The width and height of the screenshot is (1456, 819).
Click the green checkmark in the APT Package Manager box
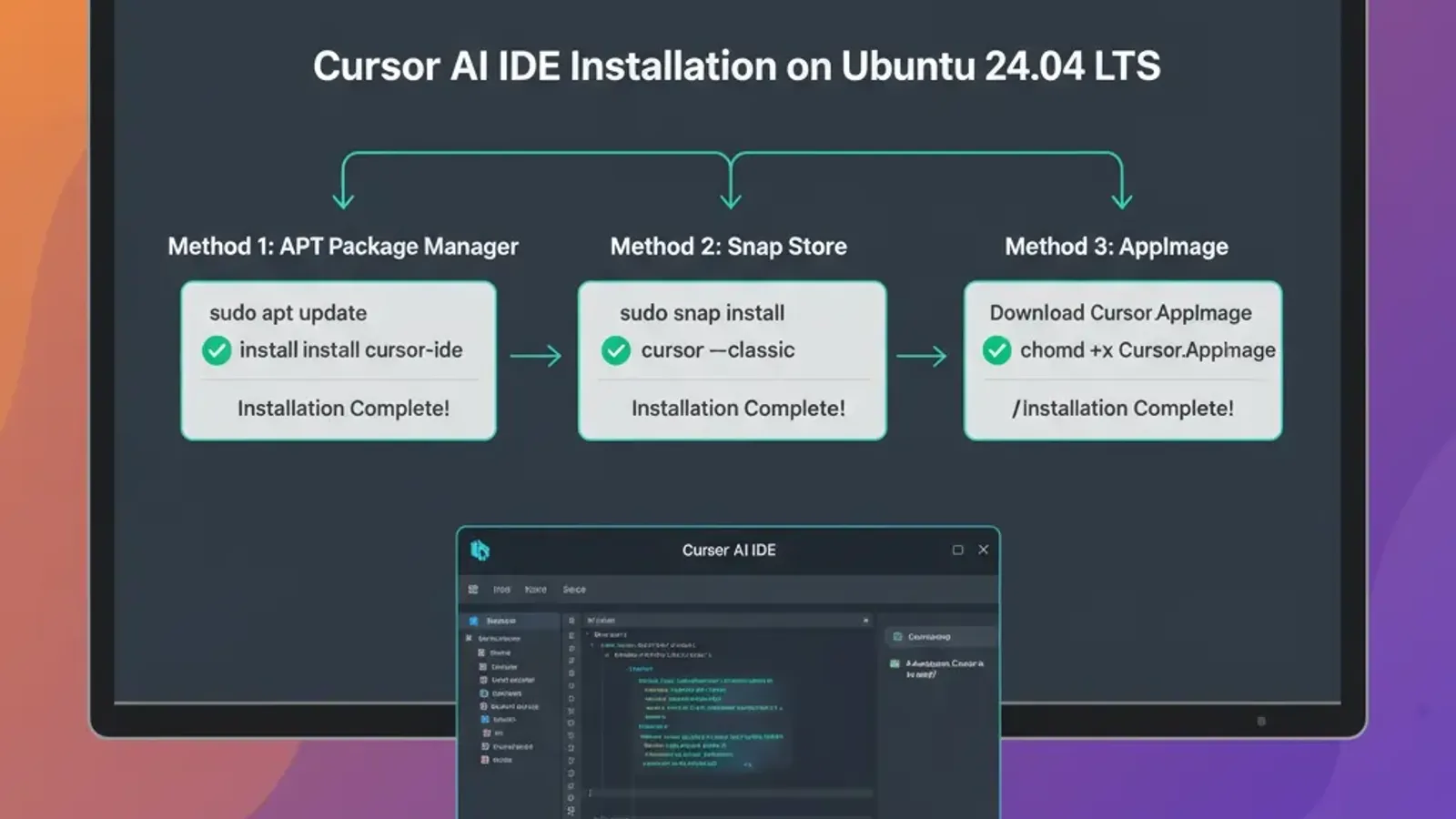click(216, 350)
